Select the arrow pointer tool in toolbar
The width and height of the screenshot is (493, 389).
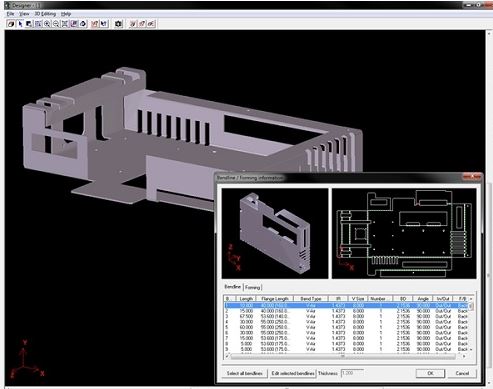coord(20,24)
